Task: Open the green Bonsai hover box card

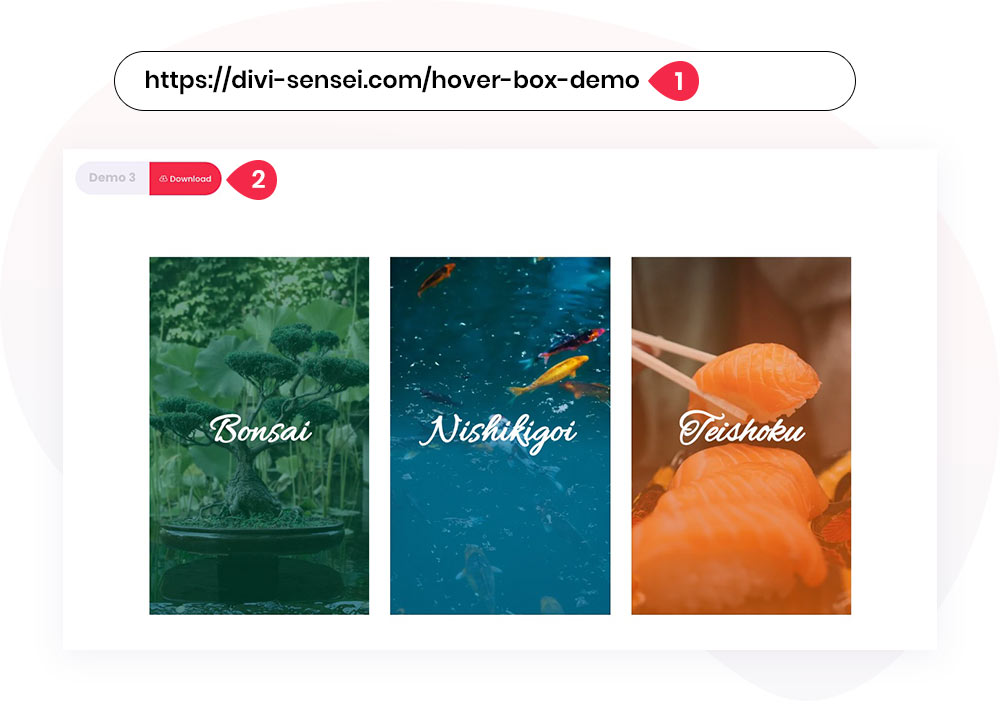Action: click(259, 436)
